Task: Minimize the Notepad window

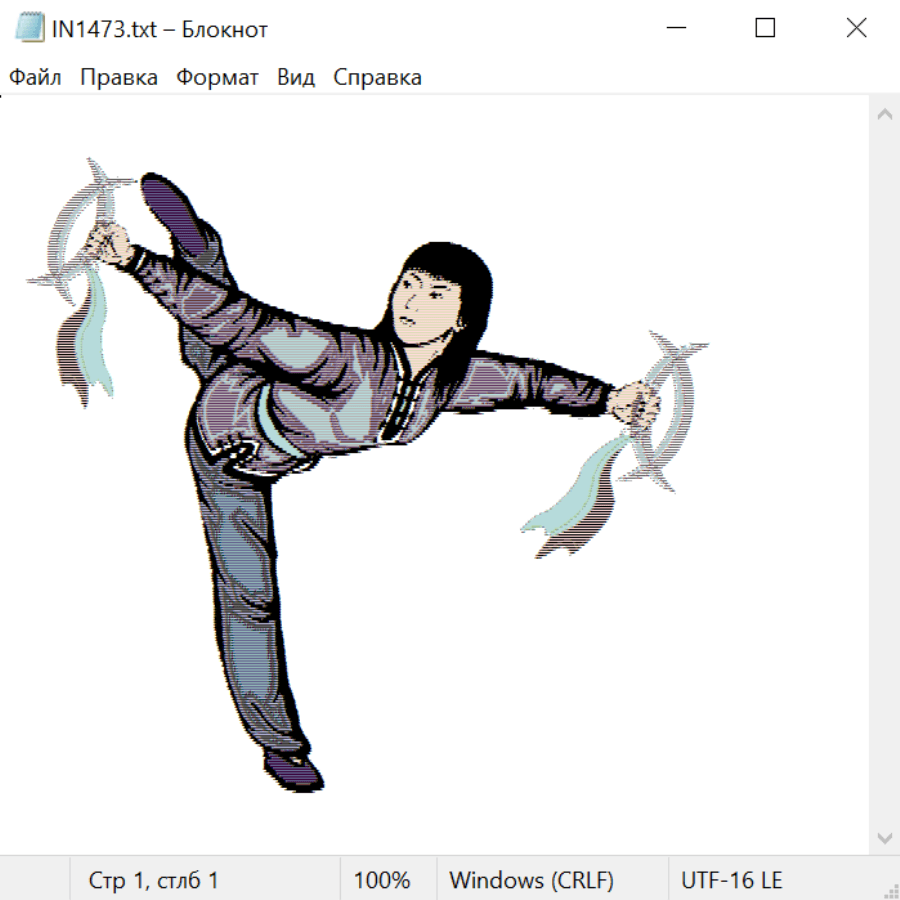Action: click(x=674, y=29)
